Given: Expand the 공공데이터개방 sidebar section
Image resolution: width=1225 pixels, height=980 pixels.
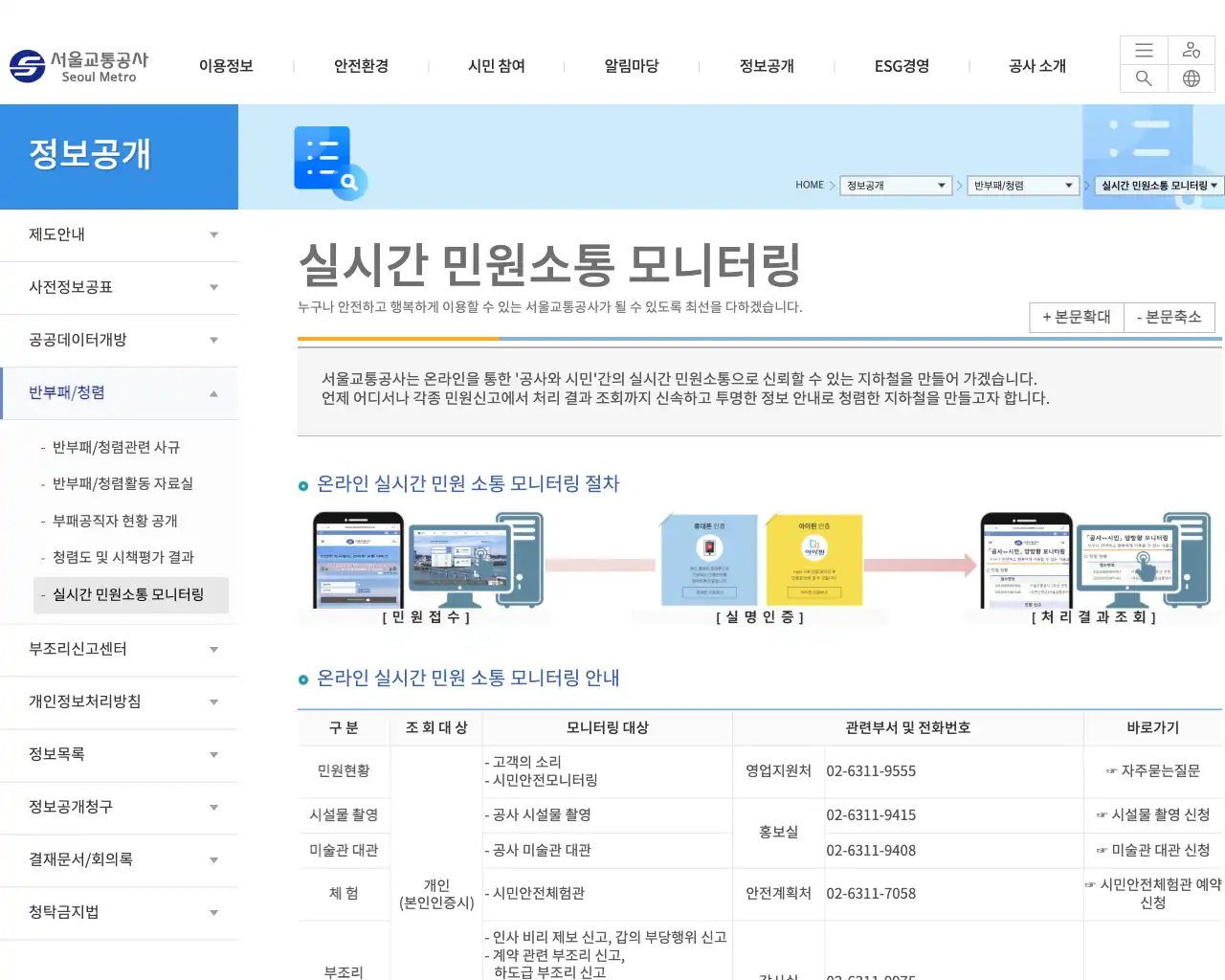Looking at the screenshot, I should (119, 341).
